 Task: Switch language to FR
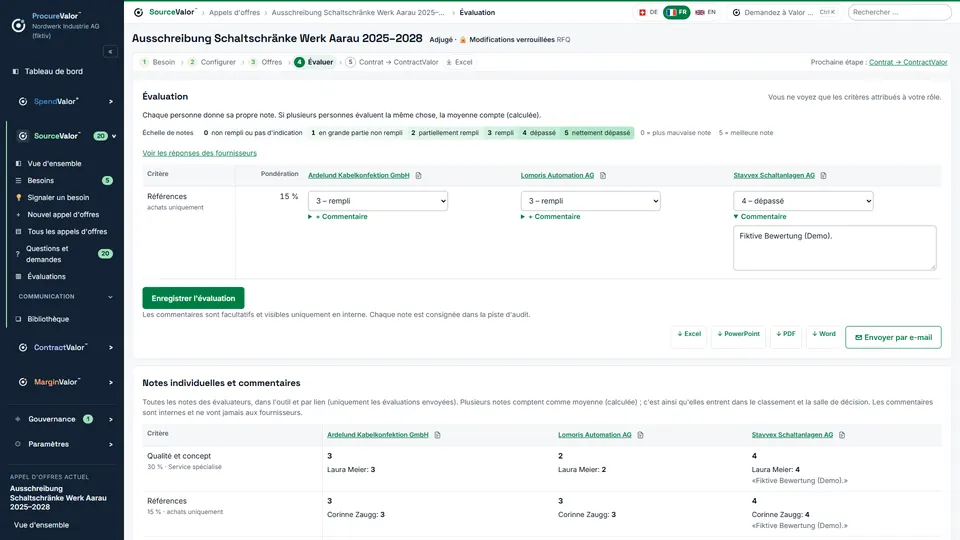pos(677,12)
